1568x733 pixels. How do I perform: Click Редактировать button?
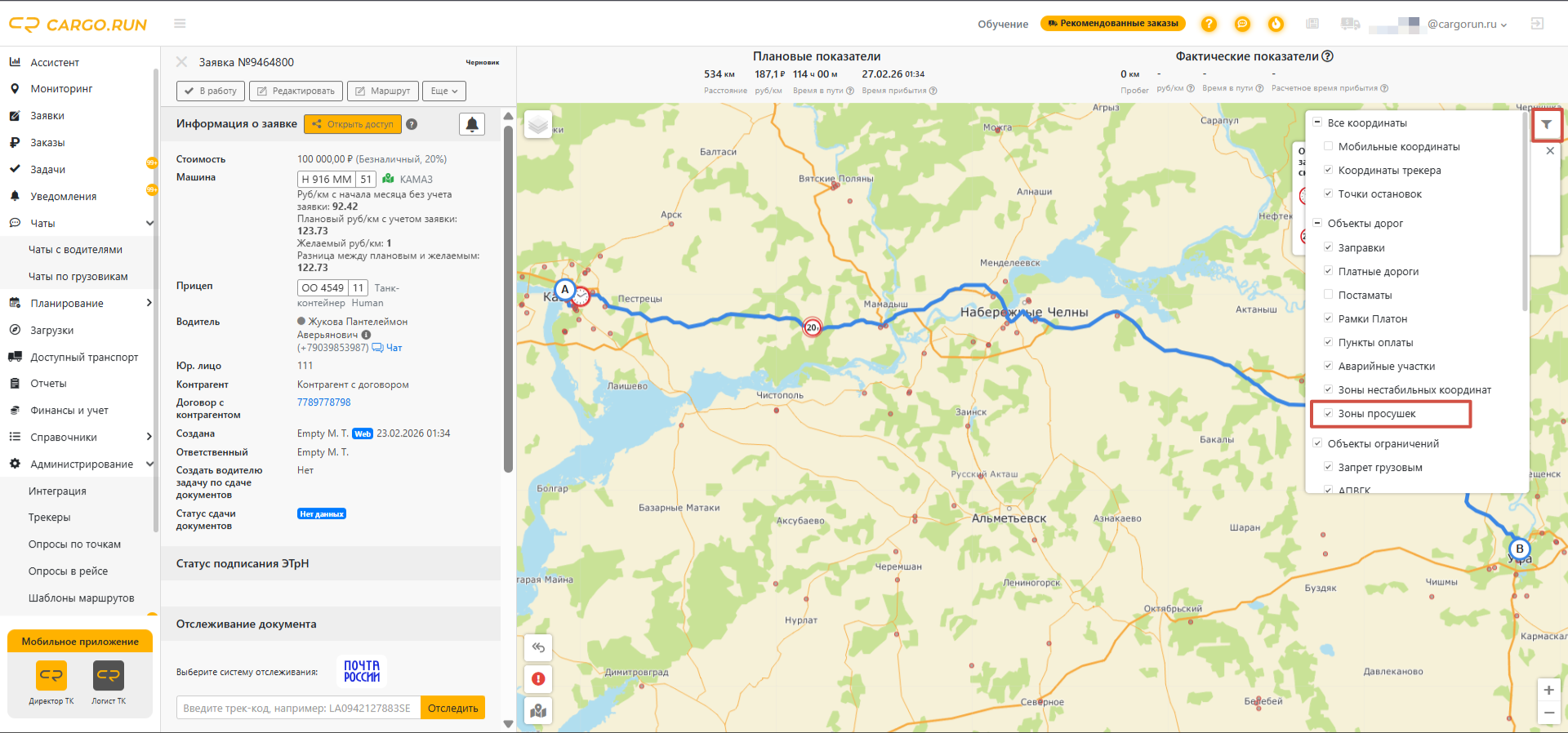[296, 91]
